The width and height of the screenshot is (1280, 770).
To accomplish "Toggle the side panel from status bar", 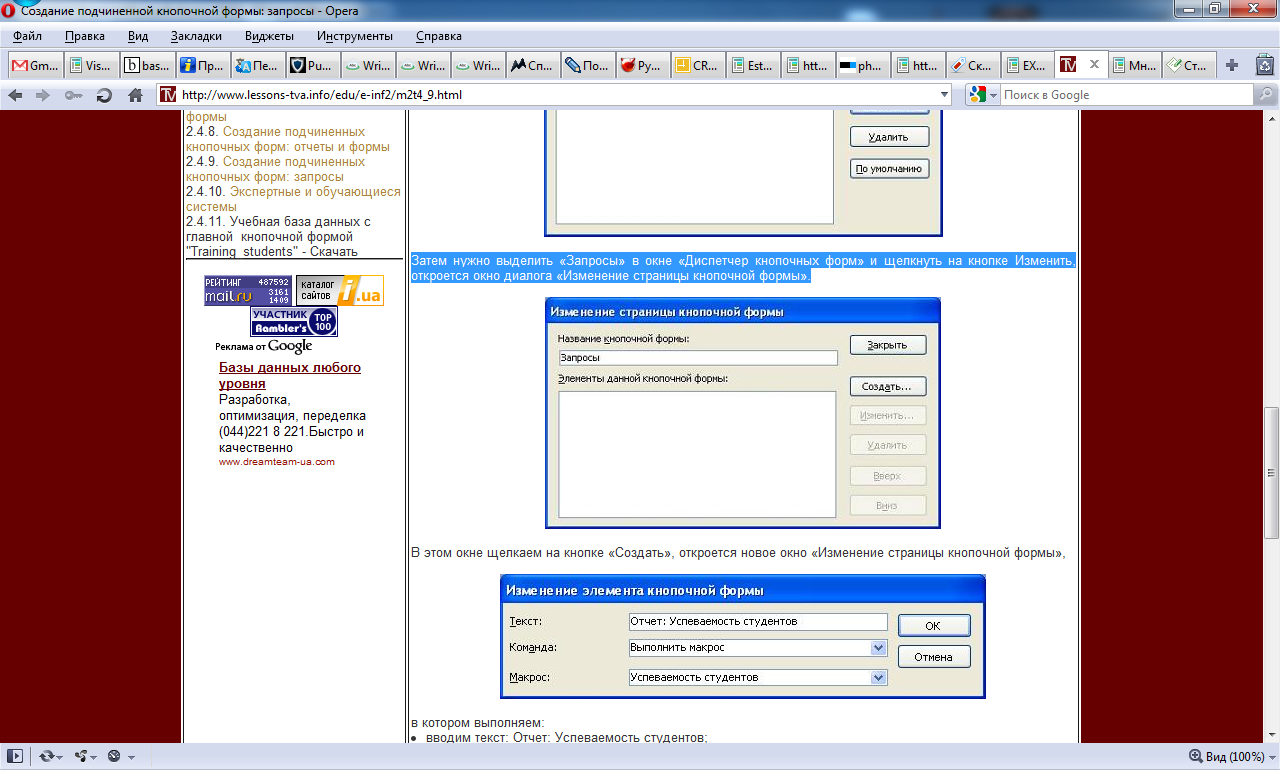I will point(15,756).
